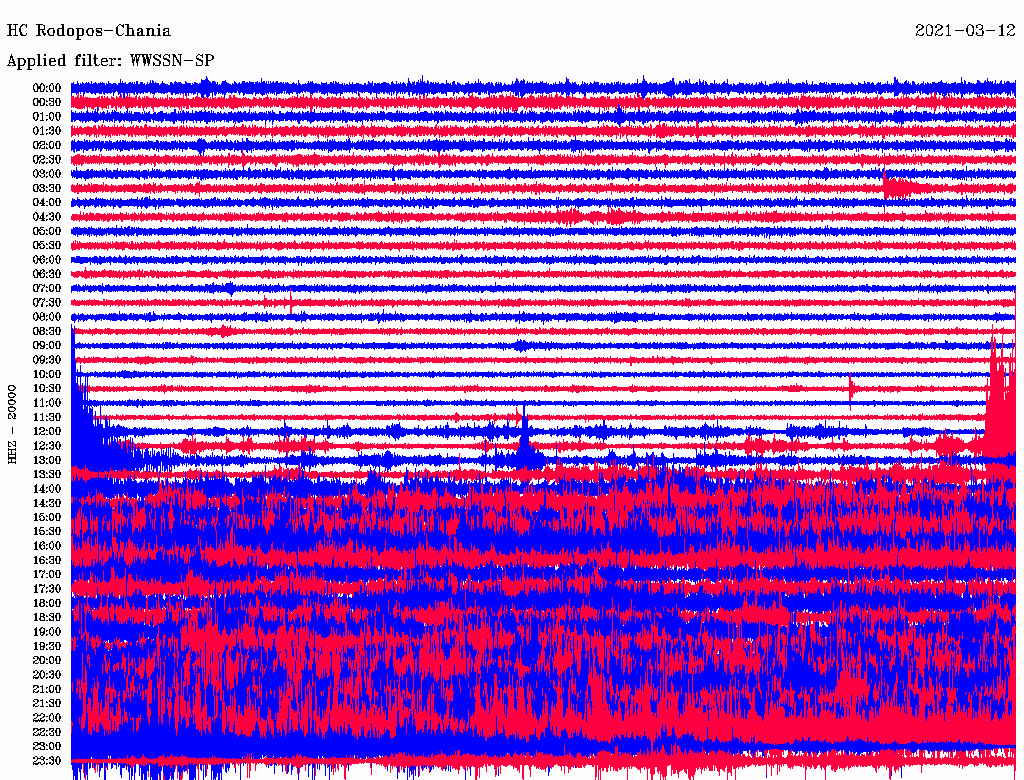Click the '23:00' time label
This screenshot has height=780, width=1024.
(47, 746)
